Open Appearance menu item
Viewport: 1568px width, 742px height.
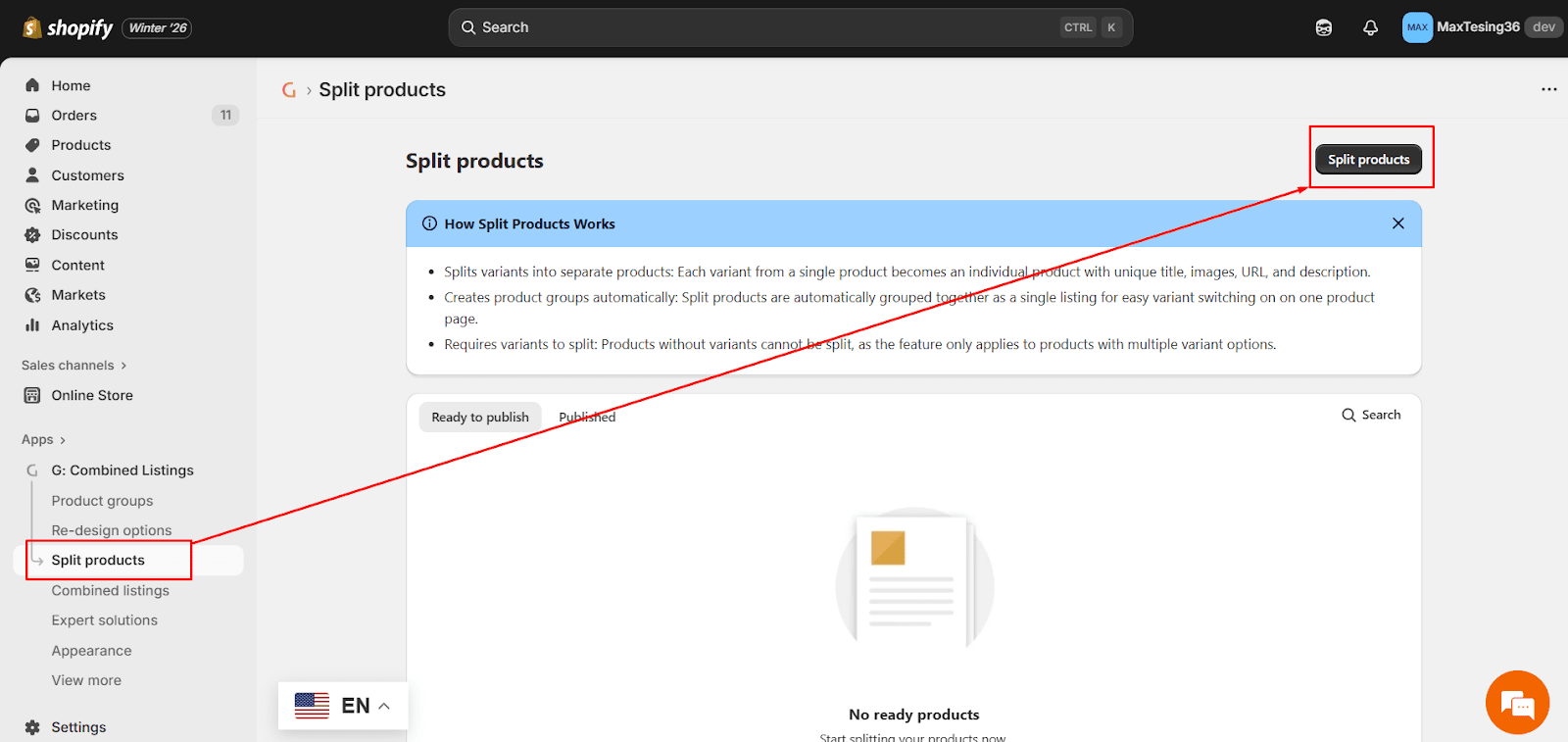click(x=92, y=651)
